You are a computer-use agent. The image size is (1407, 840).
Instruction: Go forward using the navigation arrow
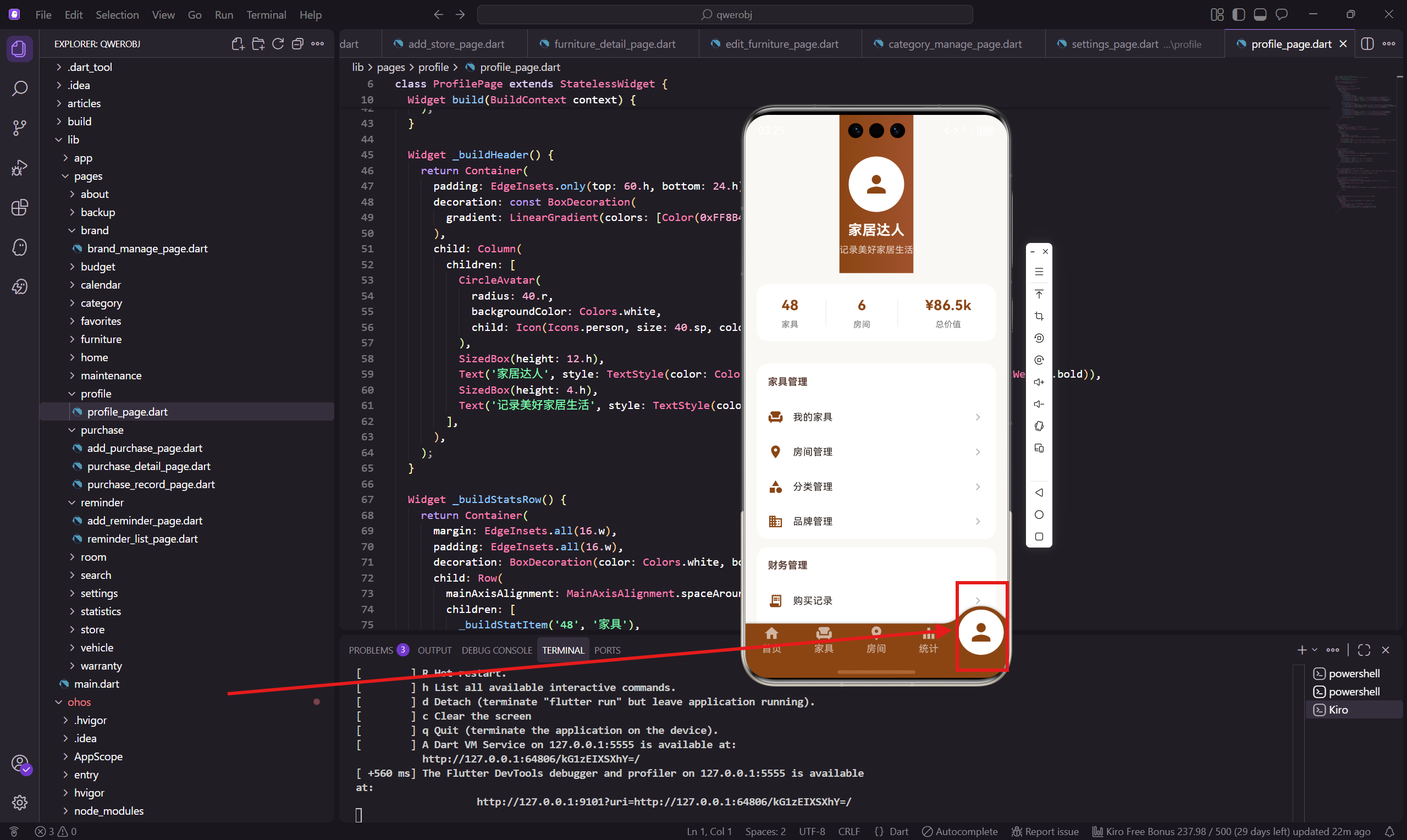click(x=460, y=15)
